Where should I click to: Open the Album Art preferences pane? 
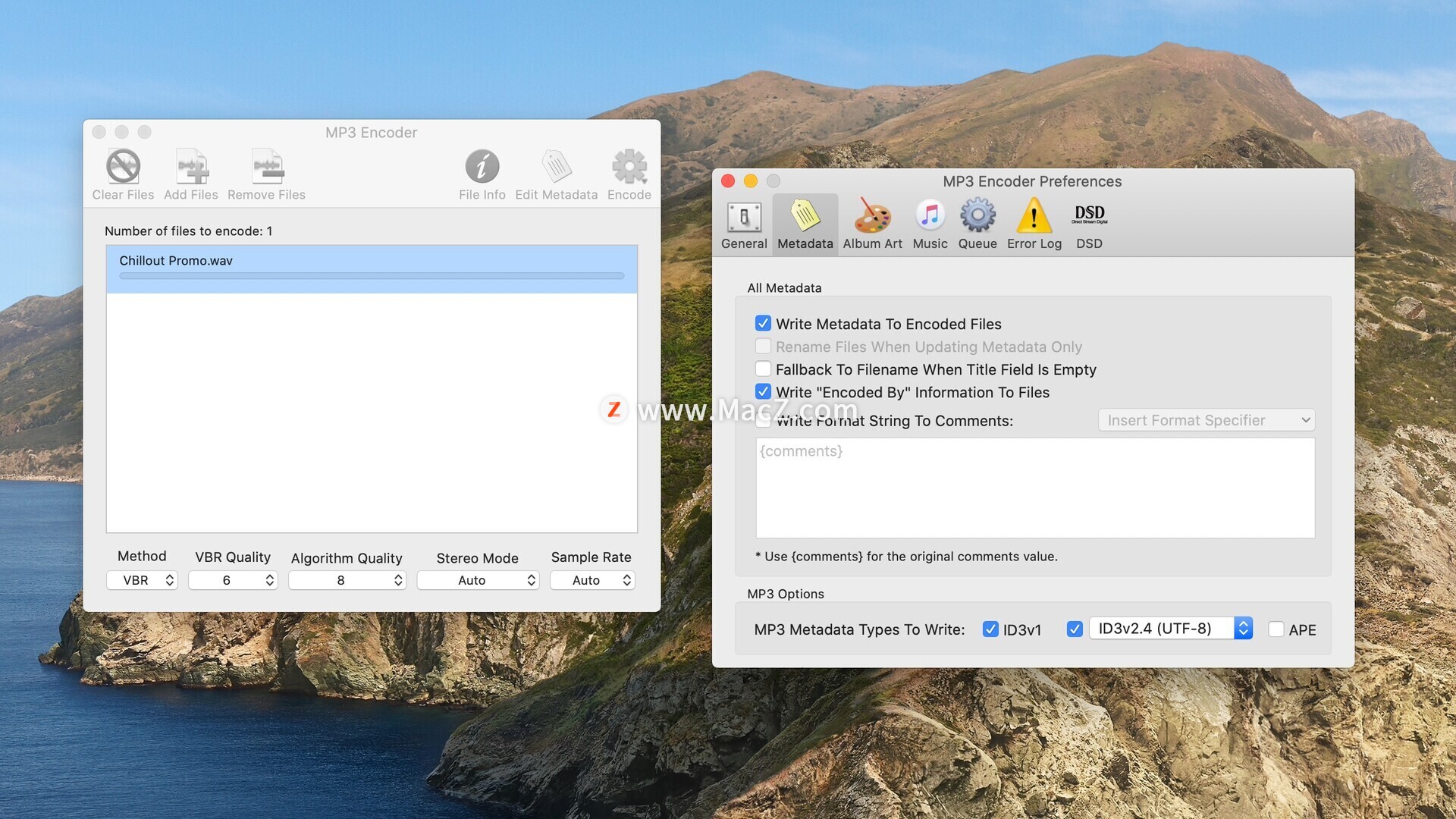pyautogui.click(x=872, y=224)
